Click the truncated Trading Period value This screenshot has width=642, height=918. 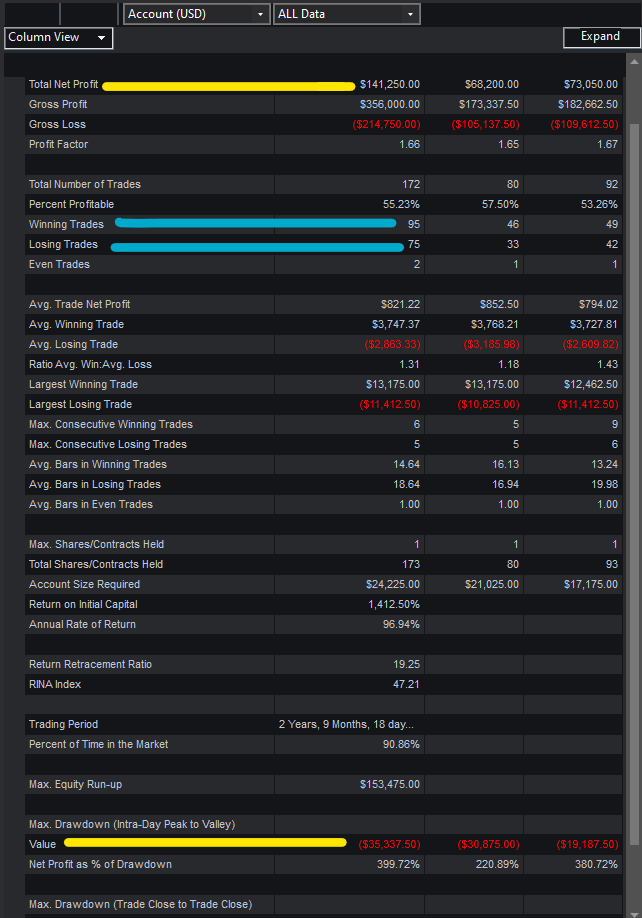click(346, 725)
